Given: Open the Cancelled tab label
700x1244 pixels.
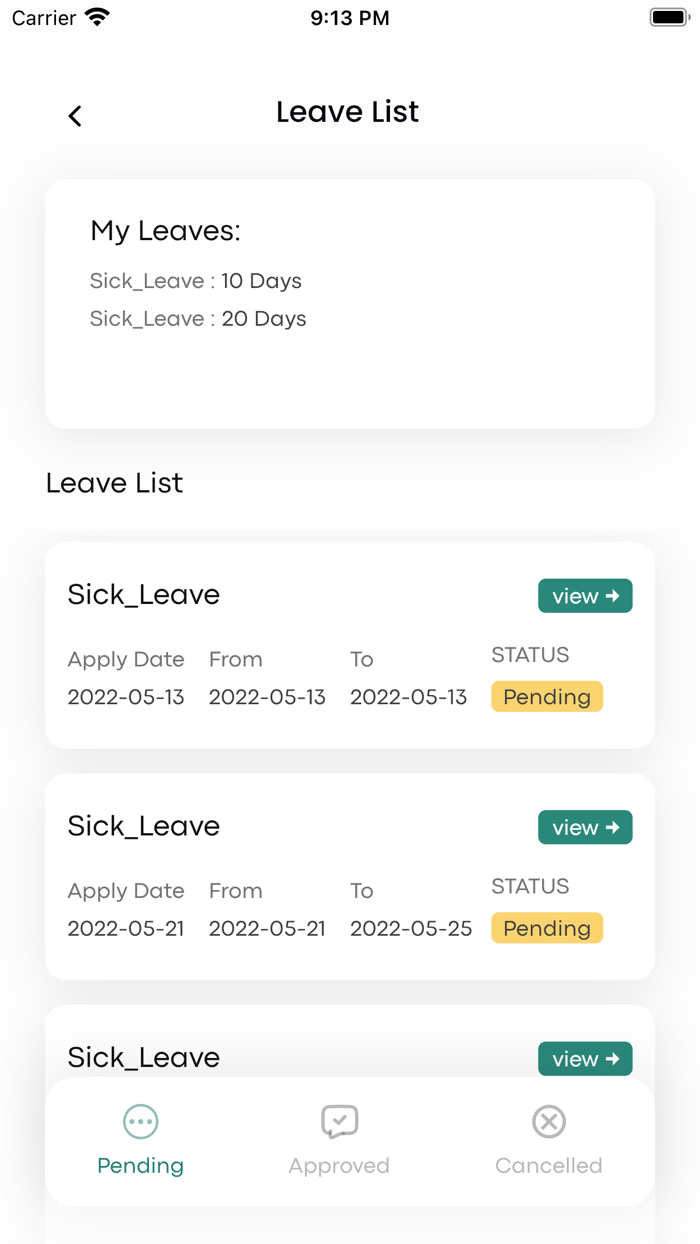Looking at the screenshot, I should [x=548, y=1165].
